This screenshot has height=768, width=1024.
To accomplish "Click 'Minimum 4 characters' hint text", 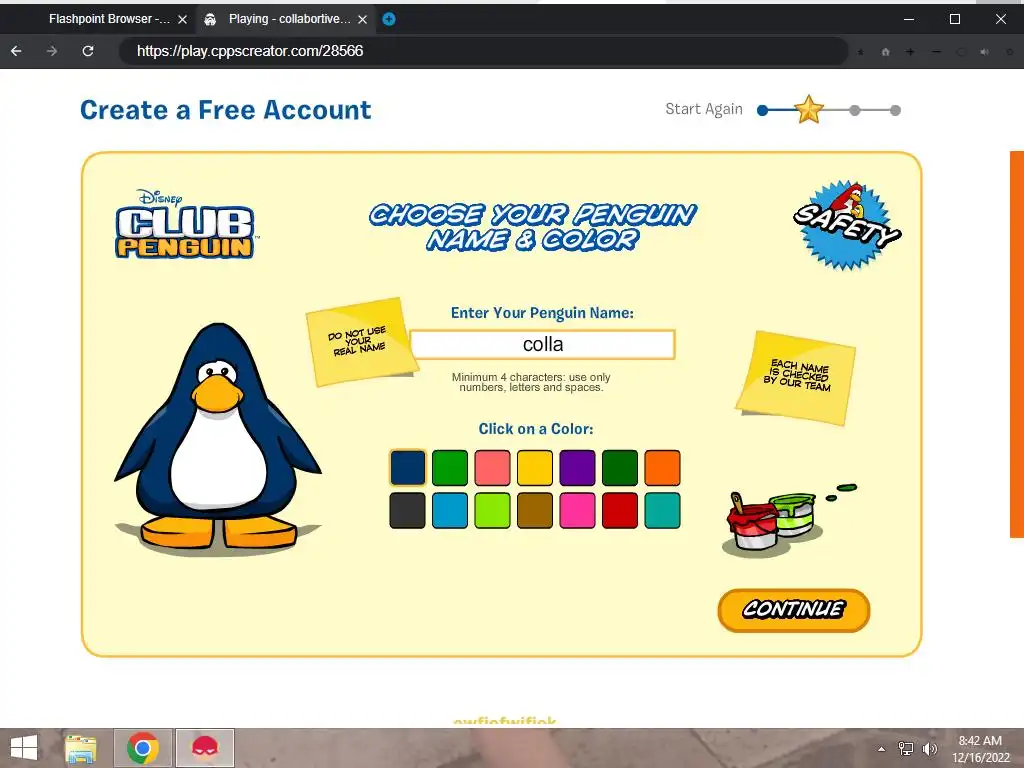I will [x=531, y=382].
